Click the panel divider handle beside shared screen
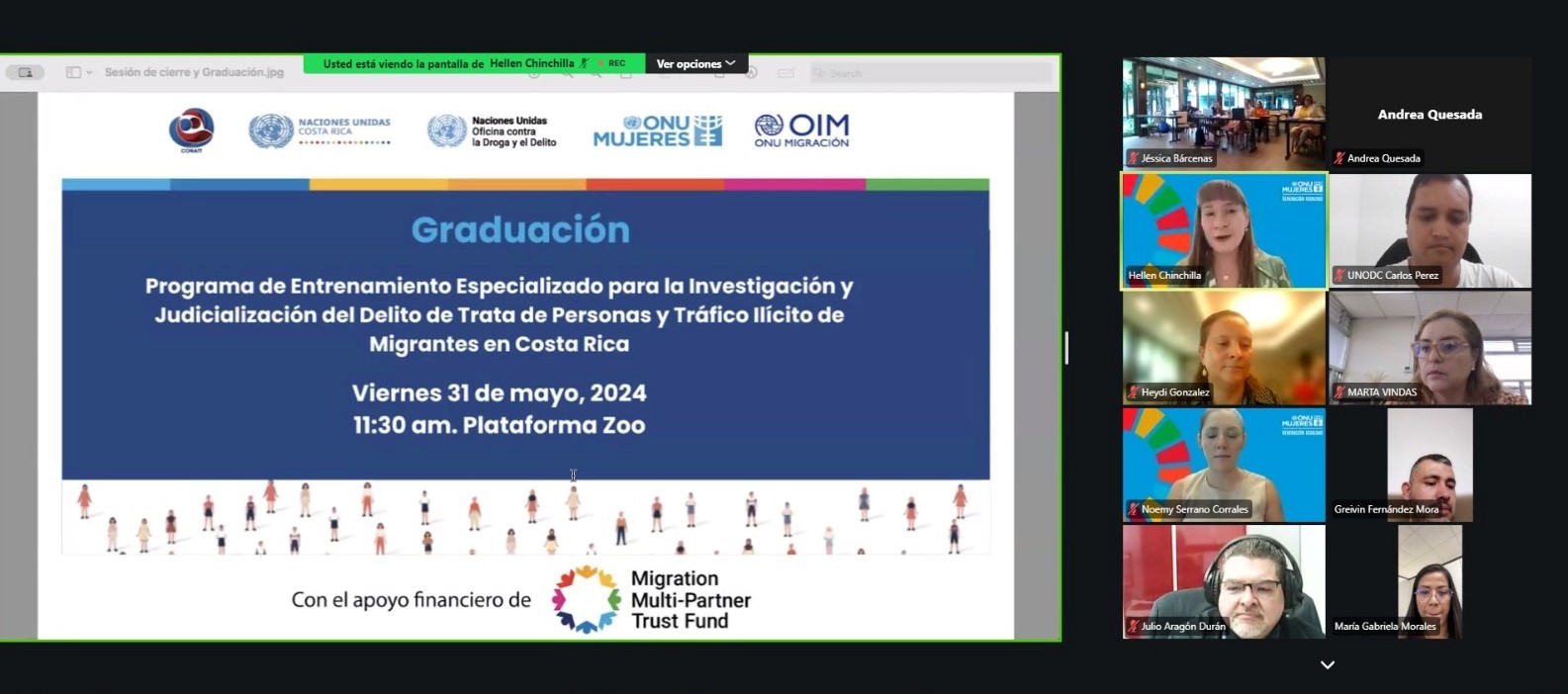The width and height of the screenshot is (1568, 694). pyautogui.click(x=1065, y=348)
